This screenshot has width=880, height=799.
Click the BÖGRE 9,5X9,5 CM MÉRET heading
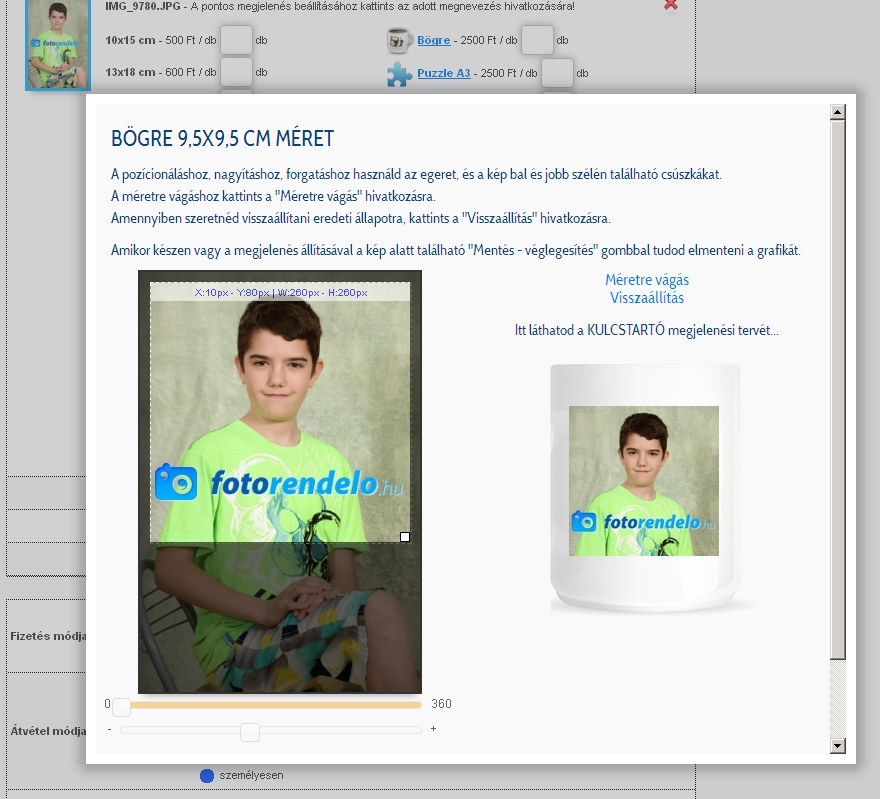click(222, 138)
